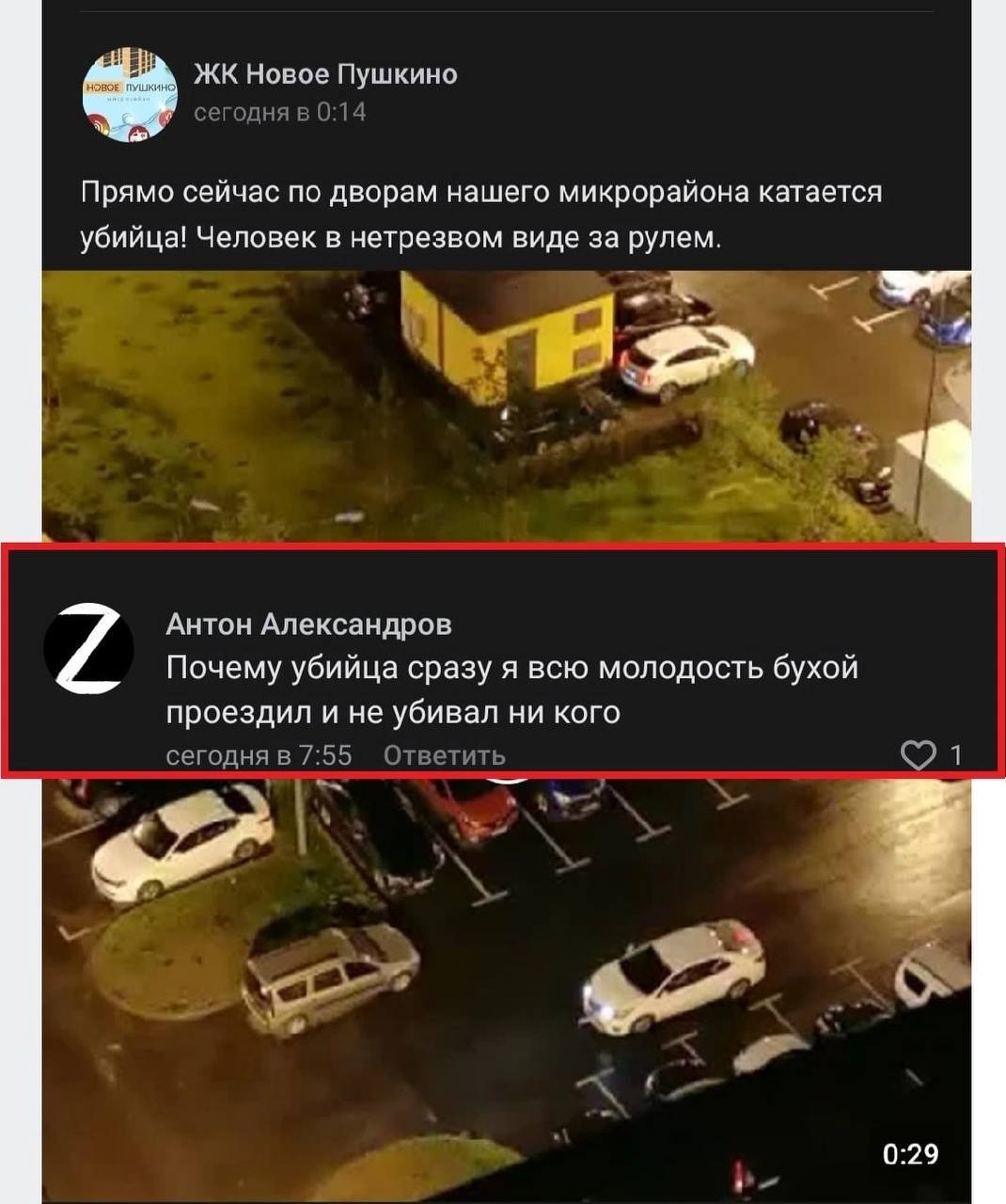Click the blue car in the top video corner
1006x1204 pixels.
[x=945, y=320]
